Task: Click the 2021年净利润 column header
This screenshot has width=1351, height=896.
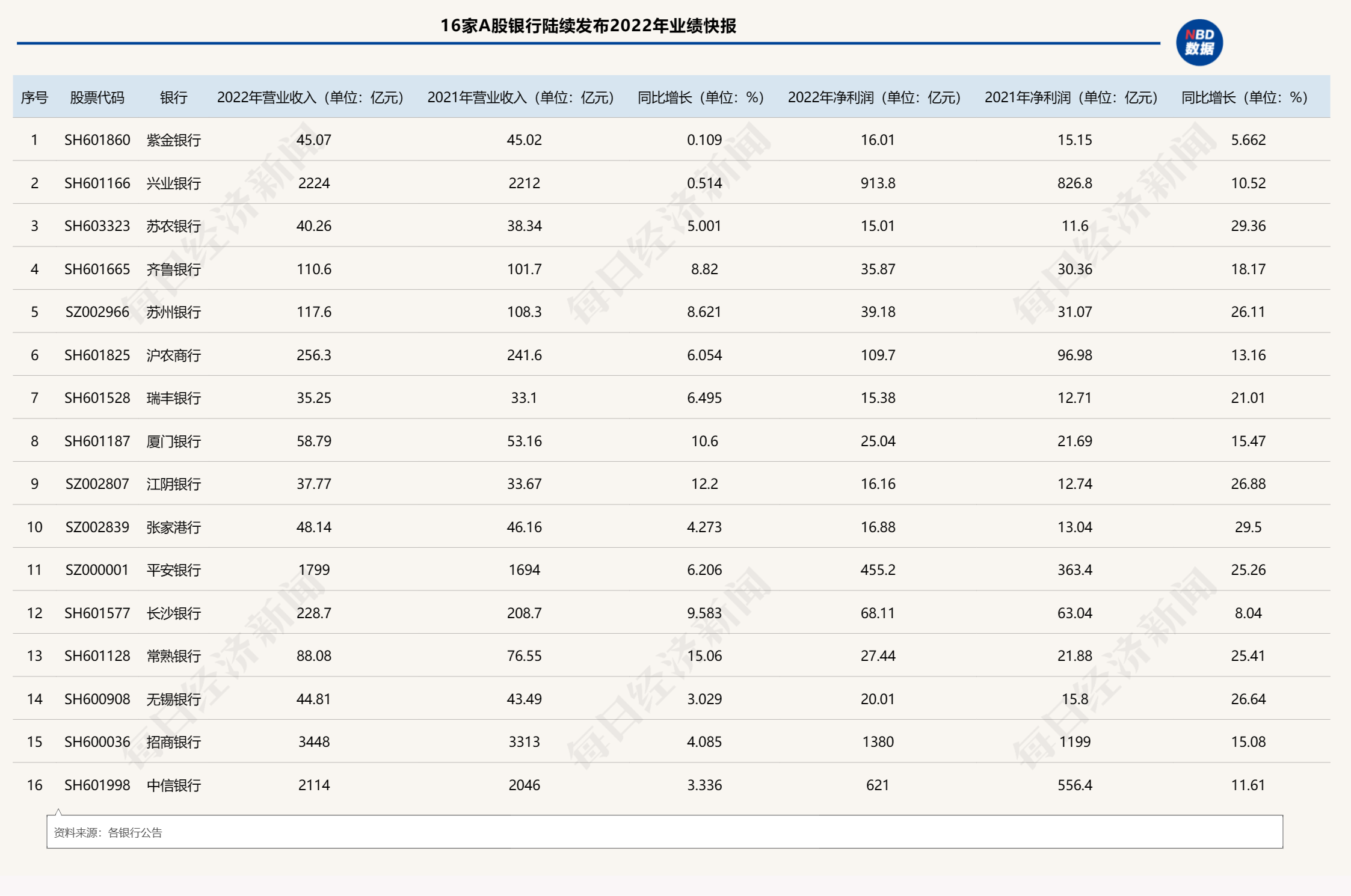Action: tap(1071, 97)
